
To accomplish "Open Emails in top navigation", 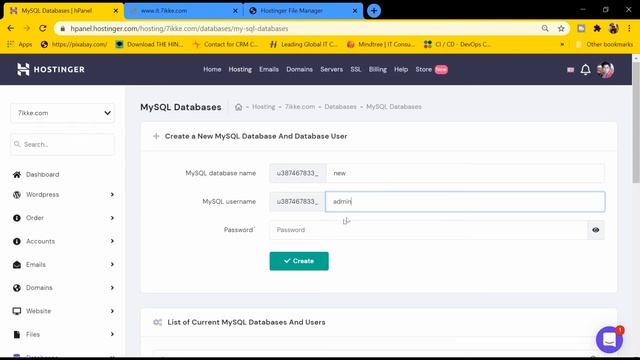I will pyautogui.click(x=269, y=69).
